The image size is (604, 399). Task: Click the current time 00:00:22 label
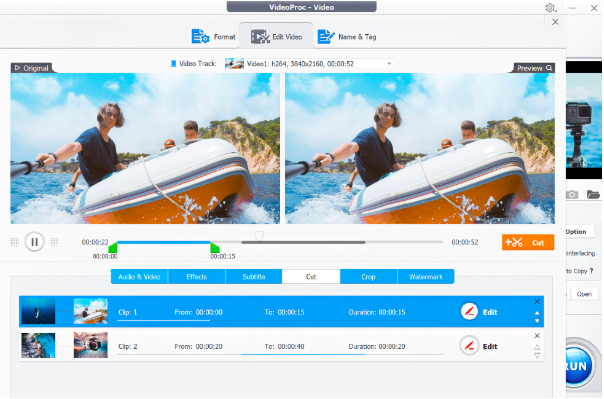pos(95,242)
